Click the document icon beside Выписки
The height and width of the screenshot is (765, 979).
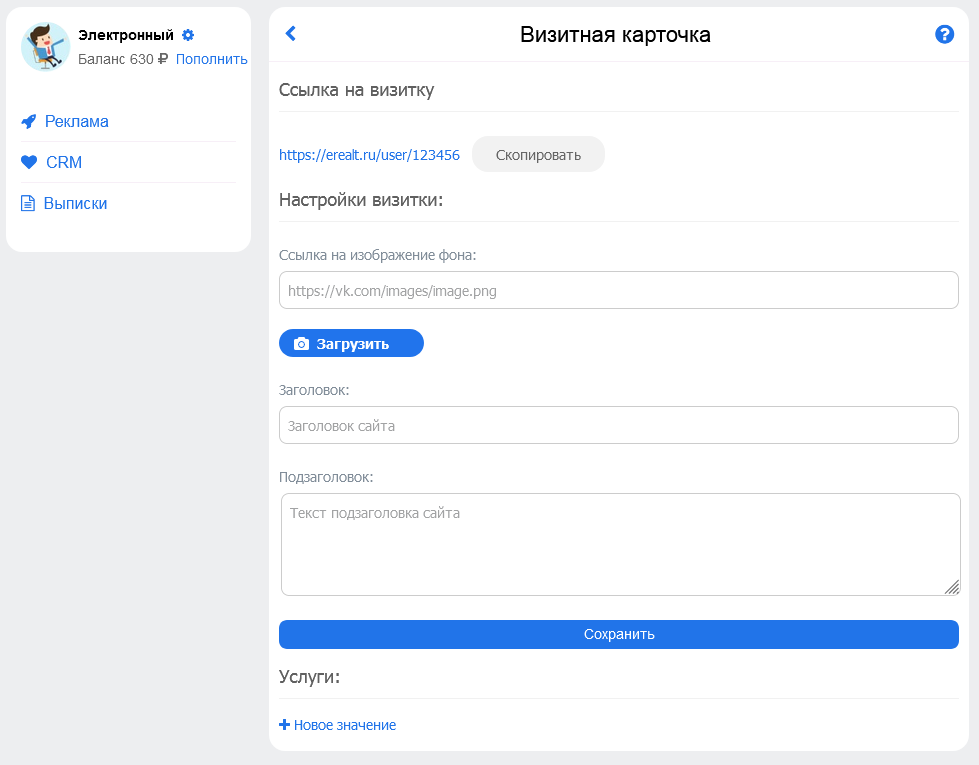coord(28,204)
